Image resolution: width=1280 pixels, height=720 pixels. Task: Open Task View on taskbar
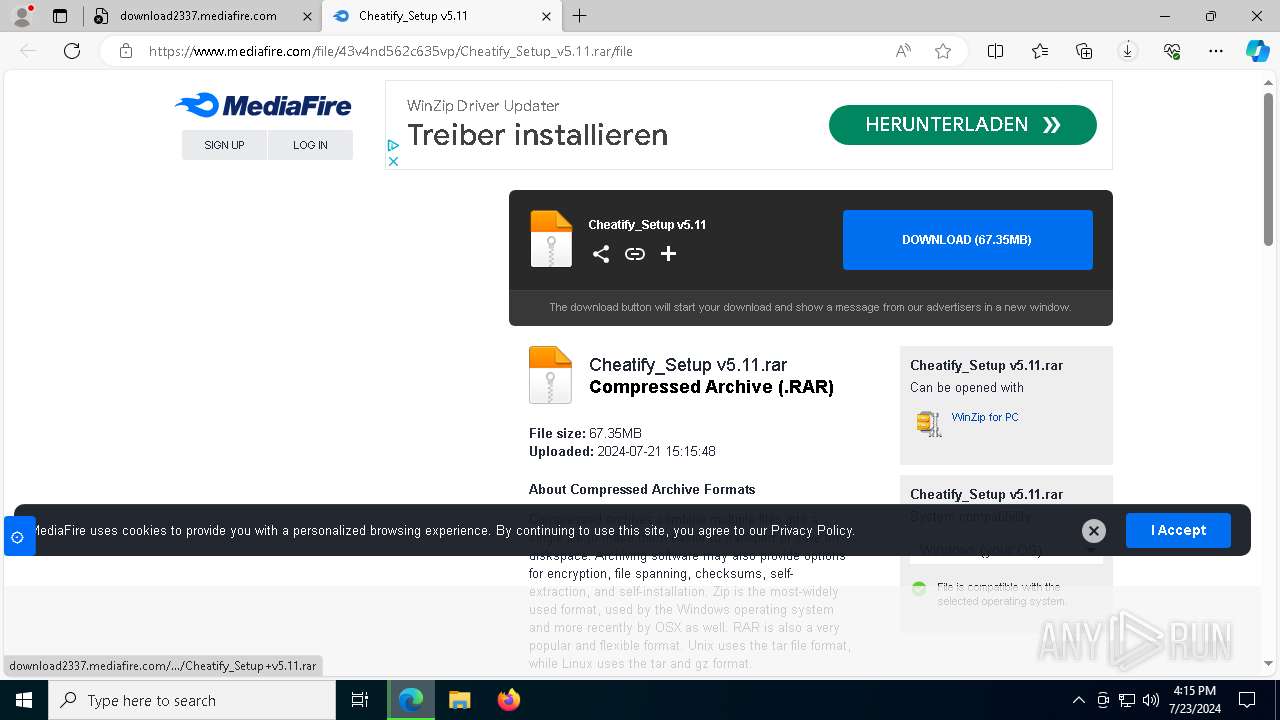360,700
